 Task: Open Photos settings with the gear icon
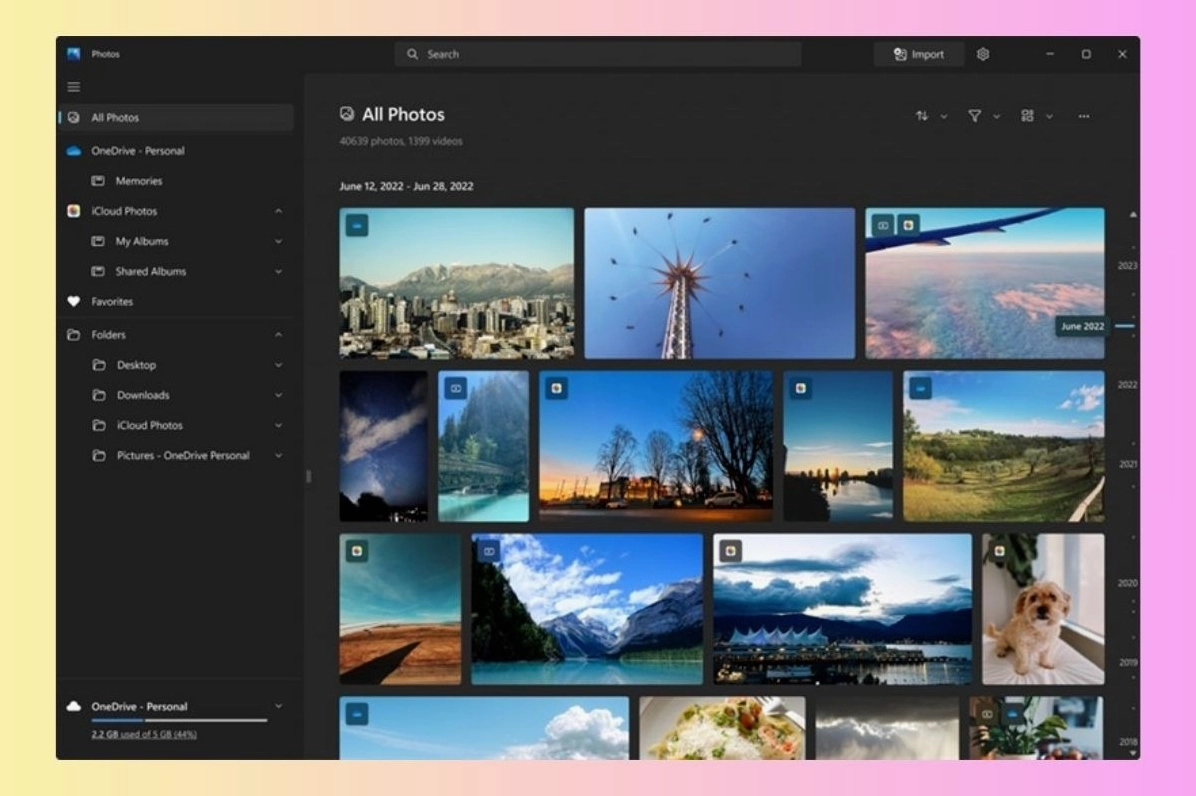coord(983,53)
